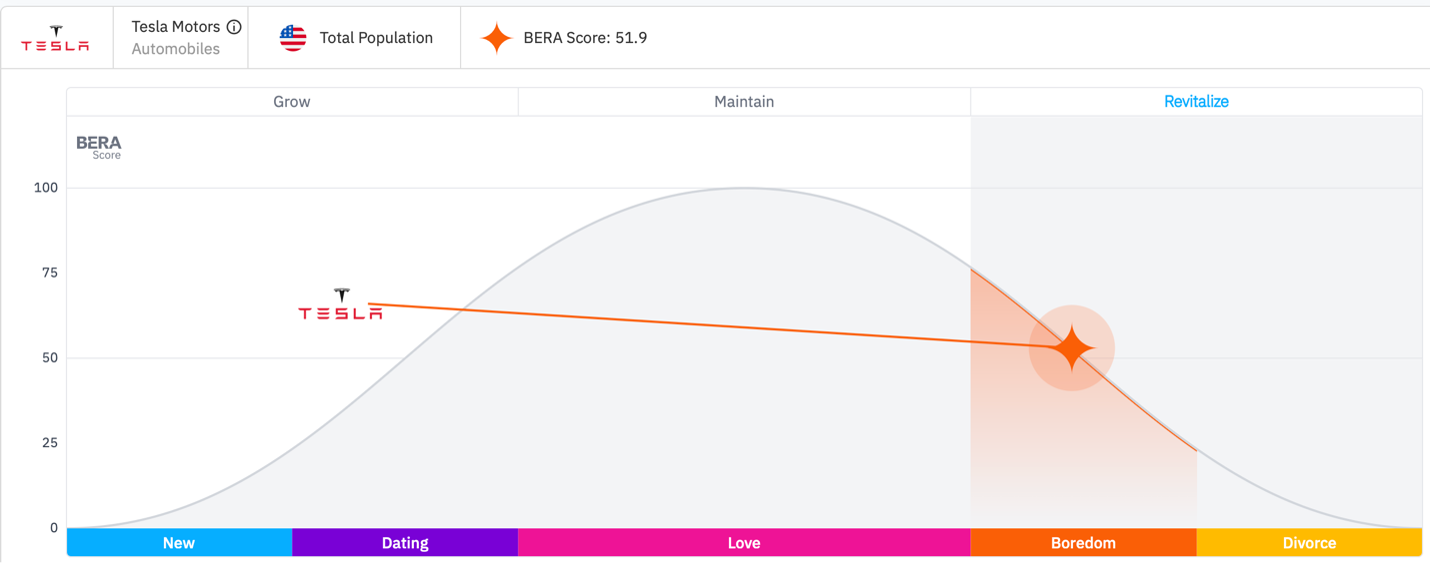This screenshot has height=565, width=1430.
Task: Click the US flag icon
Action: click(293, 38)
